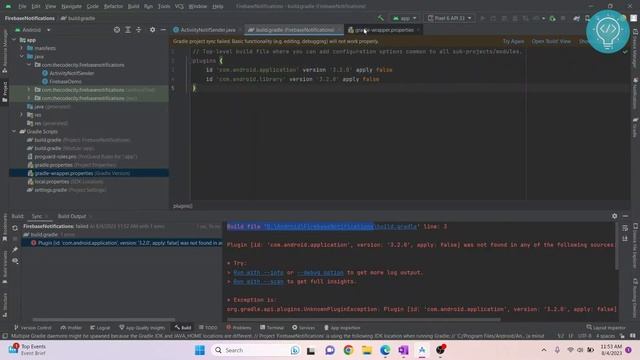
Task: Open the Refactor menu
Action: [113, 6]
